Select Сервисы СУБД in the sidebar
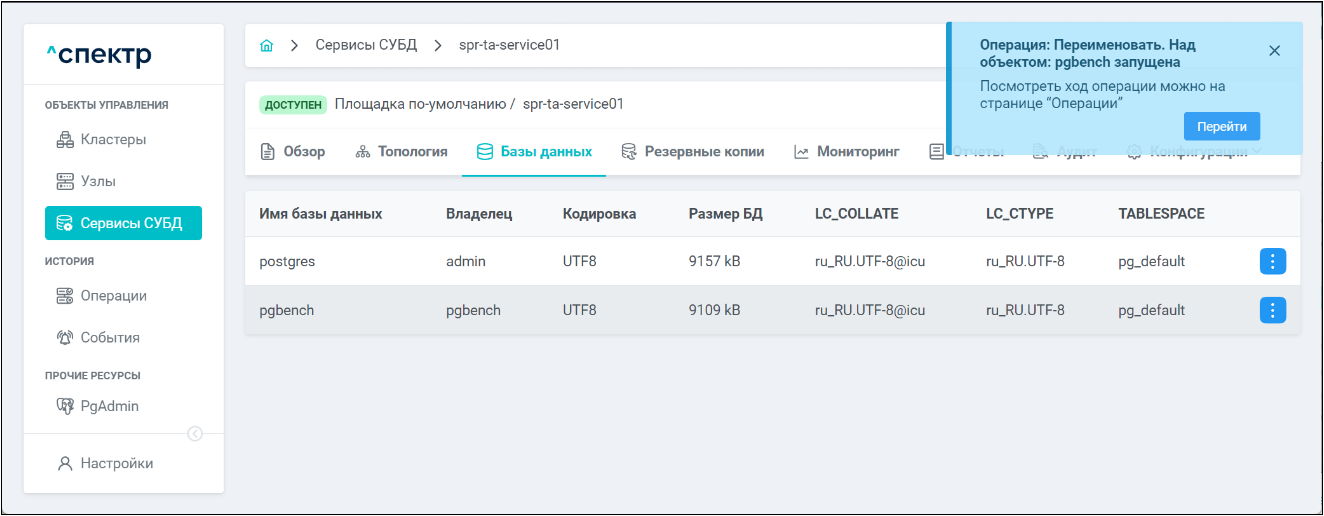 123,223
